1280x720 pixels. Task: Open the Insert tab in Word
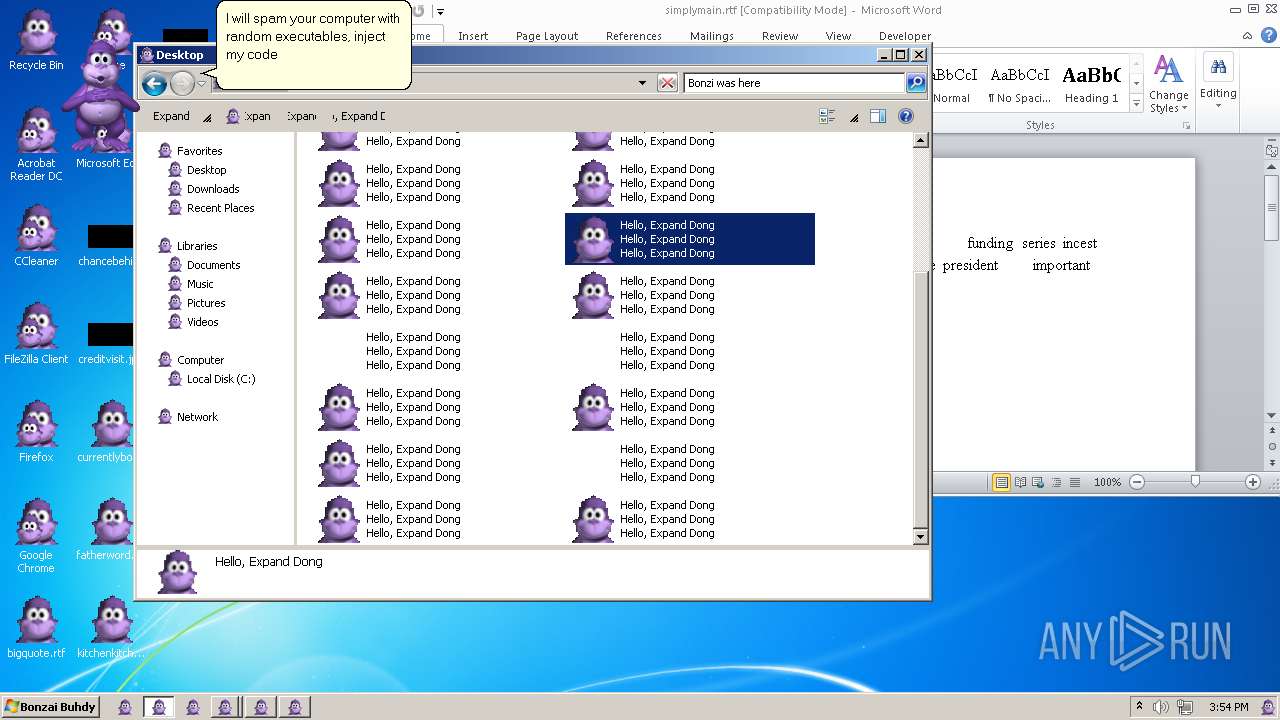[473, 36]
